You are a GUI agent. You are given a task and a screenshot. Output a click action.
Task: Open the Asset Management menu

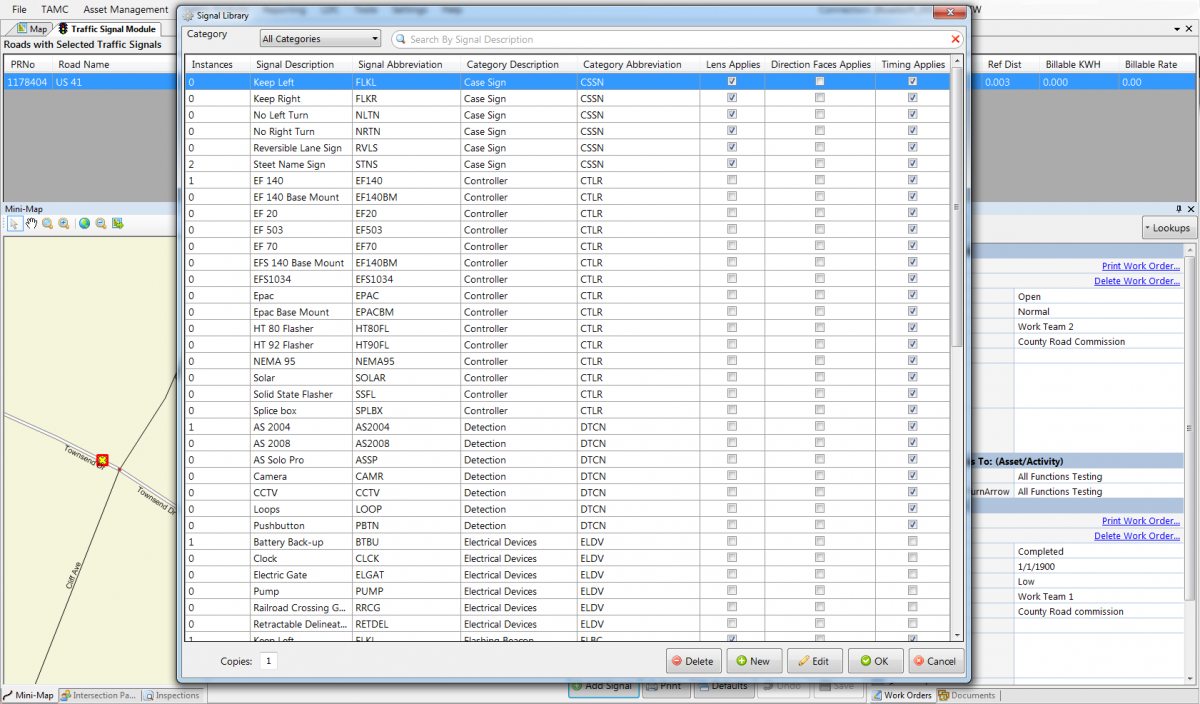click(125, 9)
